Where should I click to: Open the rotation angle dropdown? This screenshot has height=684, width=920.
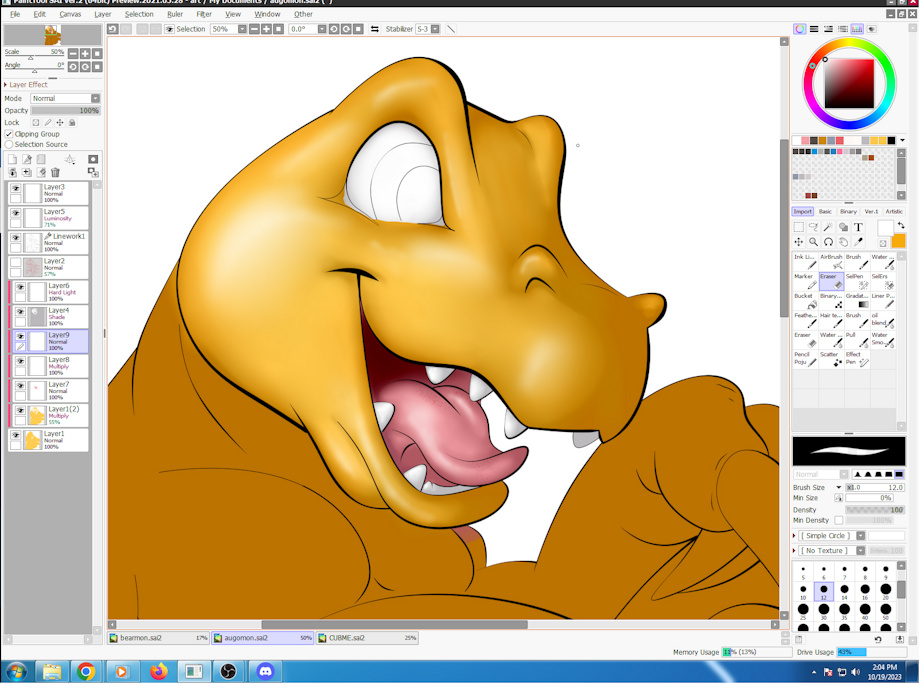pos(322,29)
